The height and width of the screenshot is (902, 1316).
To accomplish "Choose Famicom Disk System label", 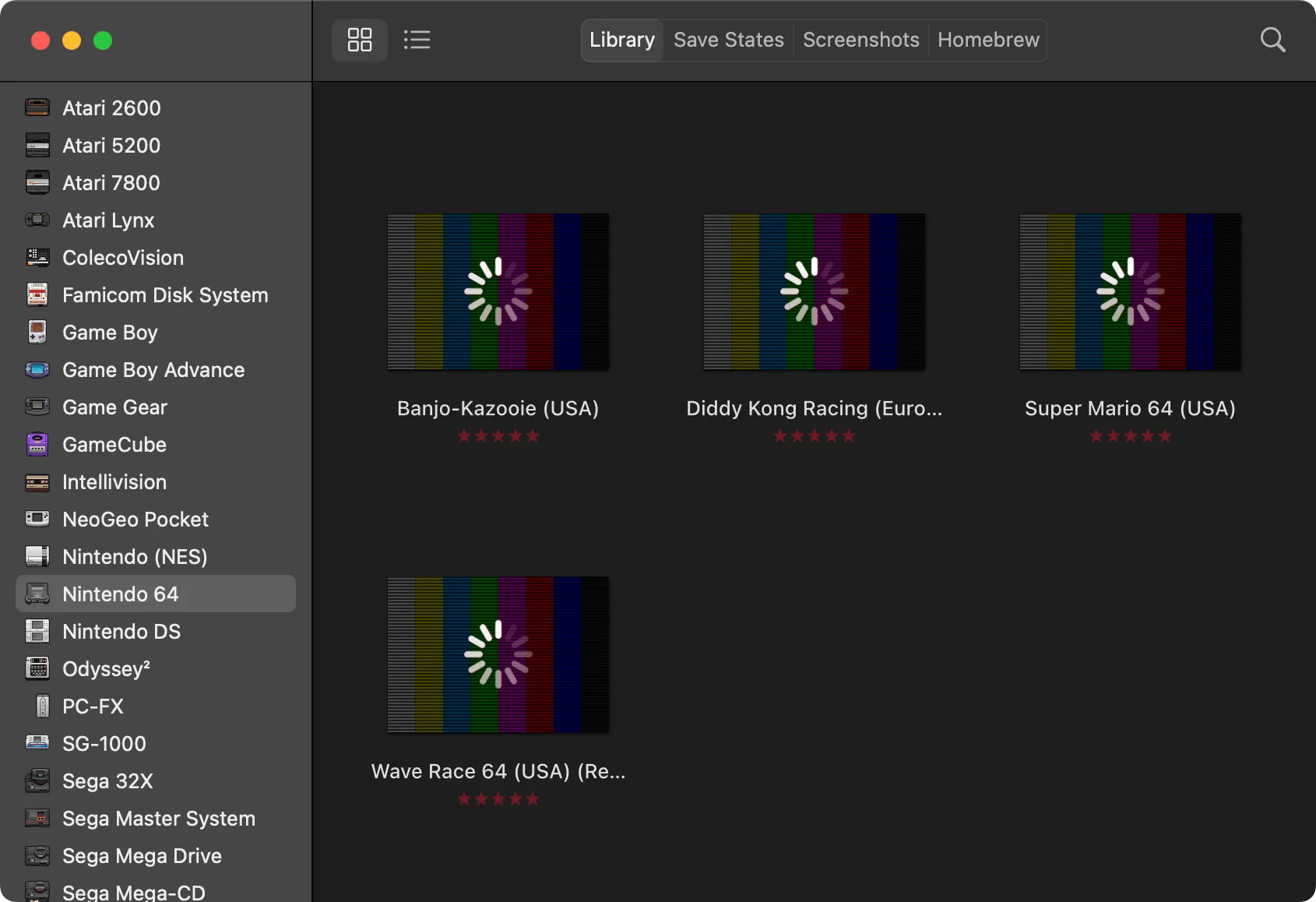I will 165,295.
